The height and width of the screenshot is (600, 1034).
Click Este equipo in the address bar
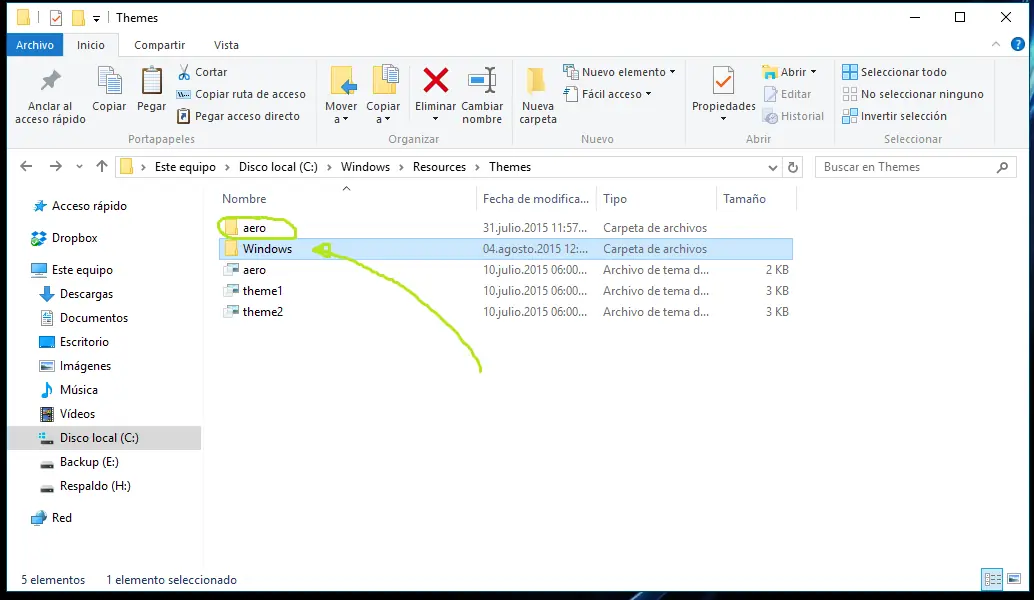[x=185, y=167]
